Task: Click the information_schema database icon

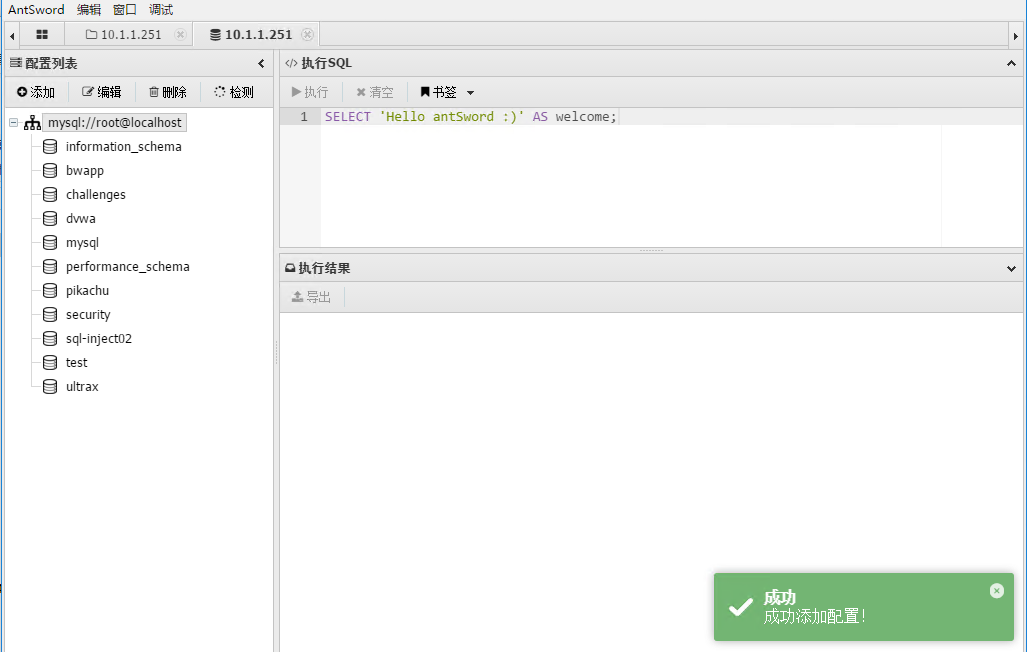Action: coord(50,147)
